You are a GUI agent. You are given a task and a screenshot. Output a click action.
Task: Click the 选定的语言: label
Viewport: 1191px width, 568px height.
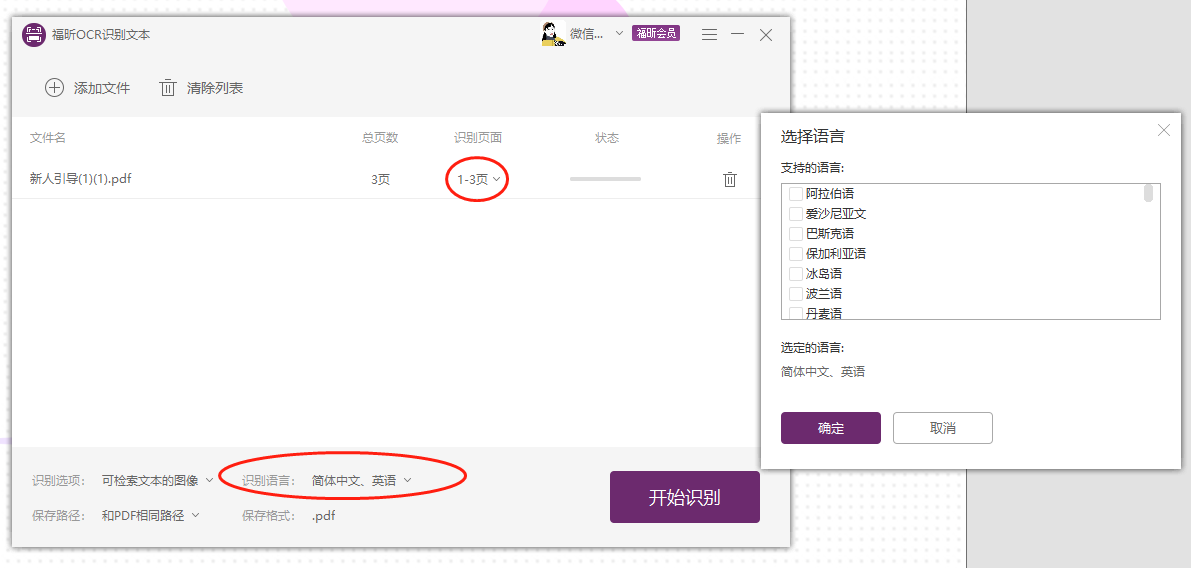pos(813,348)
